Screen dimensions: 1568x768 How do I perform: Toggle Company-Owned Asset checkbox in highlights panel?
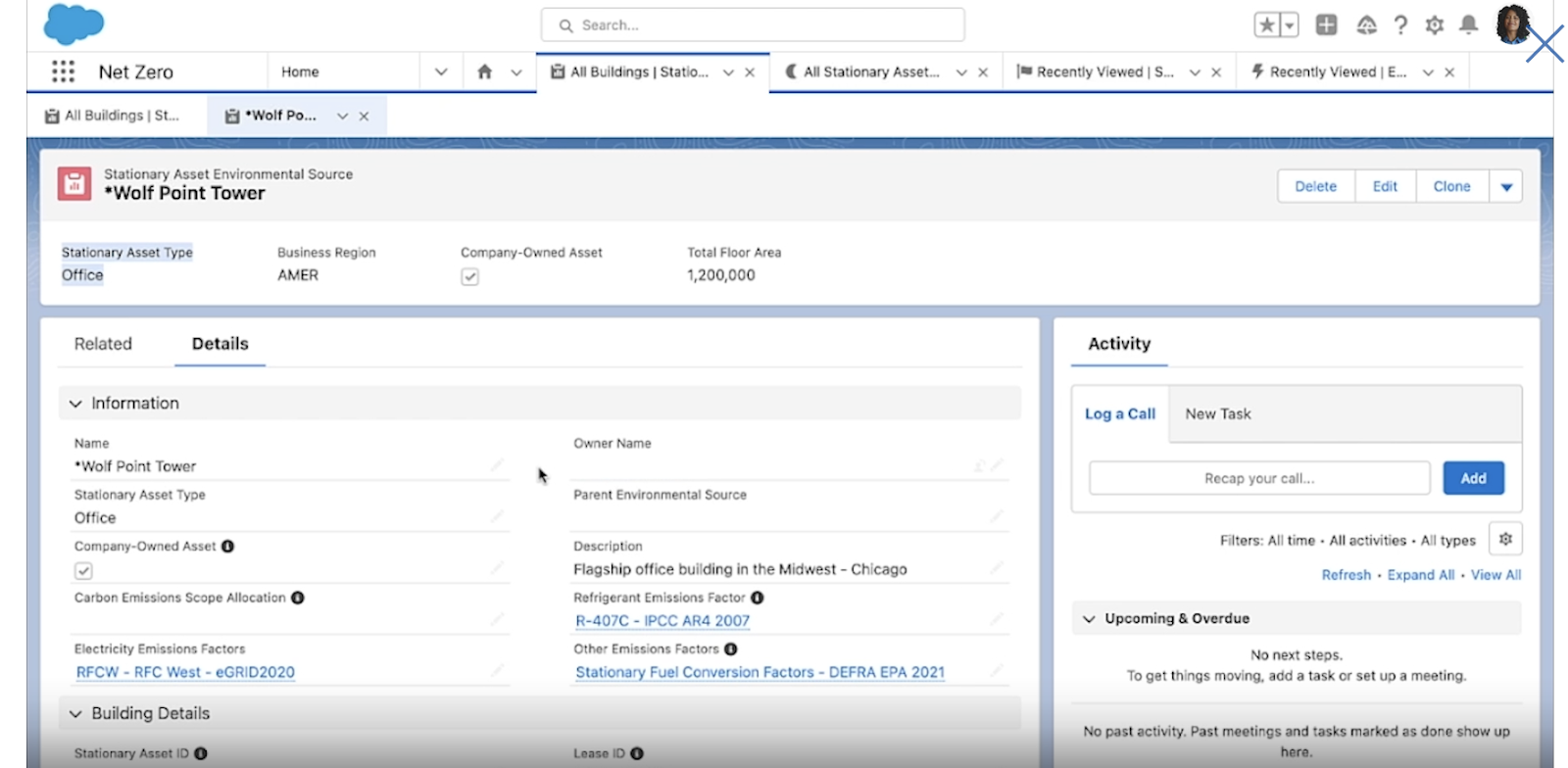pos(470,277)
